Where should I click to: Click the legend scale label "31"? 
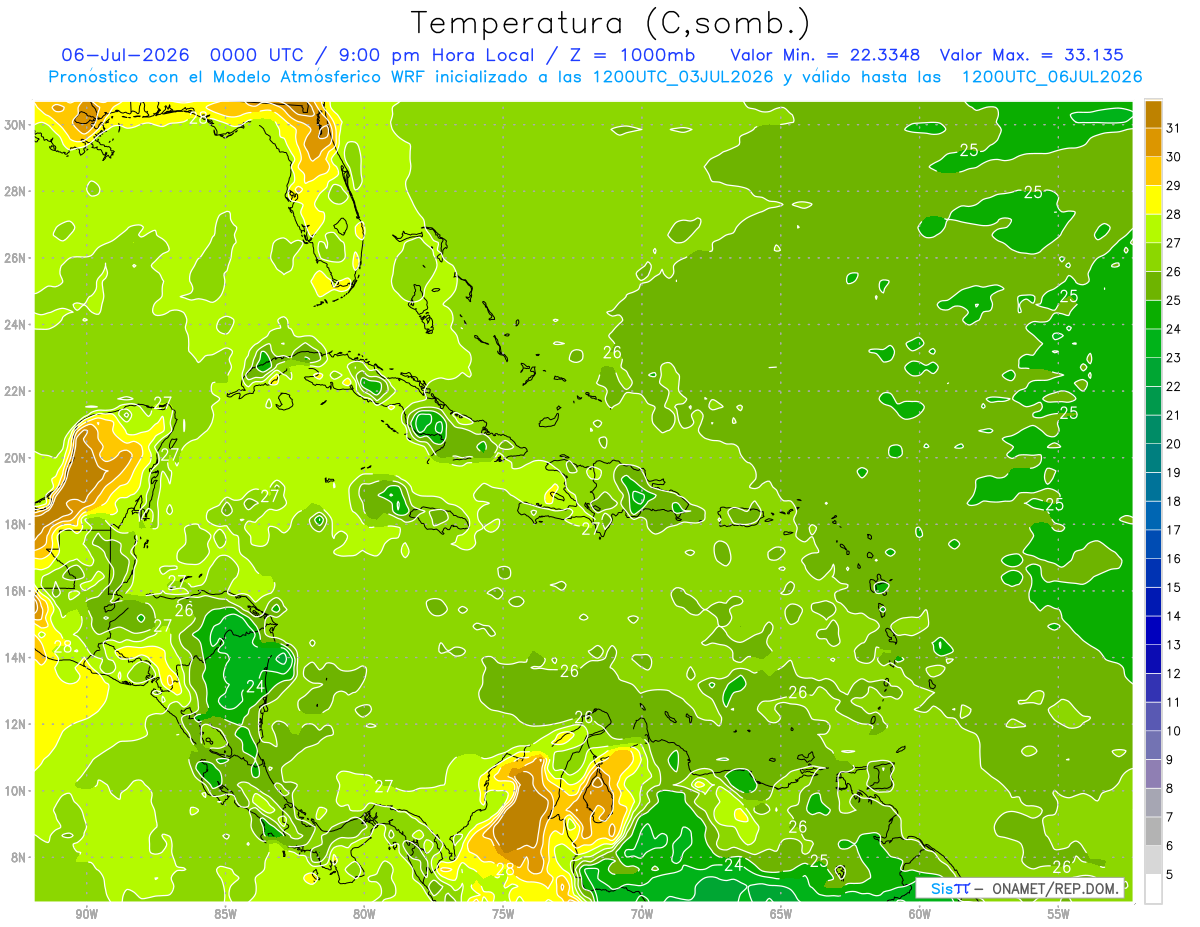pos(1174,128)
